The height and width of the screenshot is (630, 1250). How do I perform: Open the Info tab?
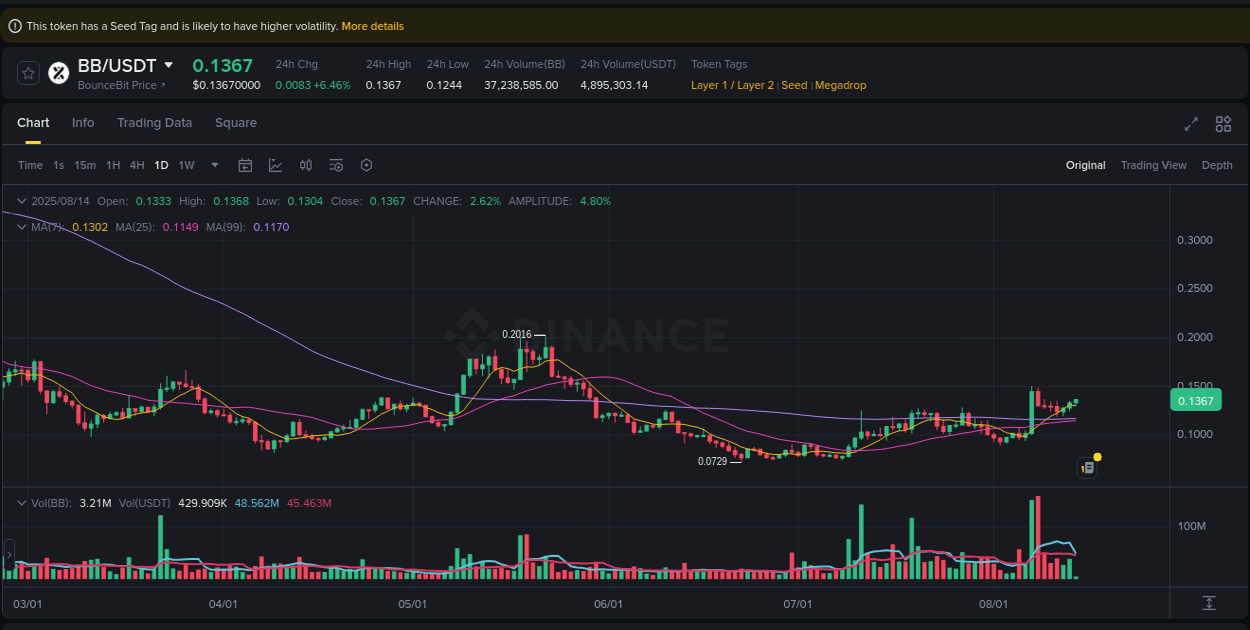point(83,122)
